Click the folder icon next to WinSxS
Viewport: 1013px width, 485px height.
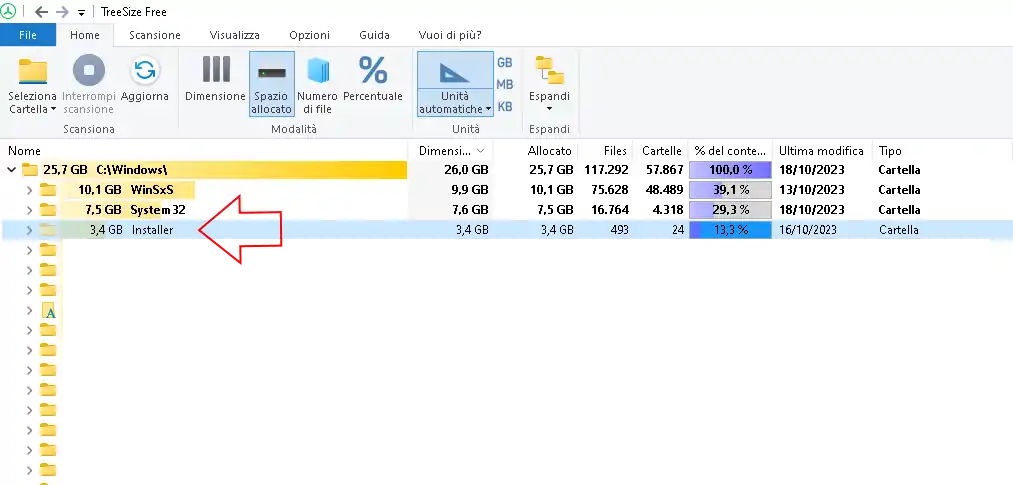[48, 190]
